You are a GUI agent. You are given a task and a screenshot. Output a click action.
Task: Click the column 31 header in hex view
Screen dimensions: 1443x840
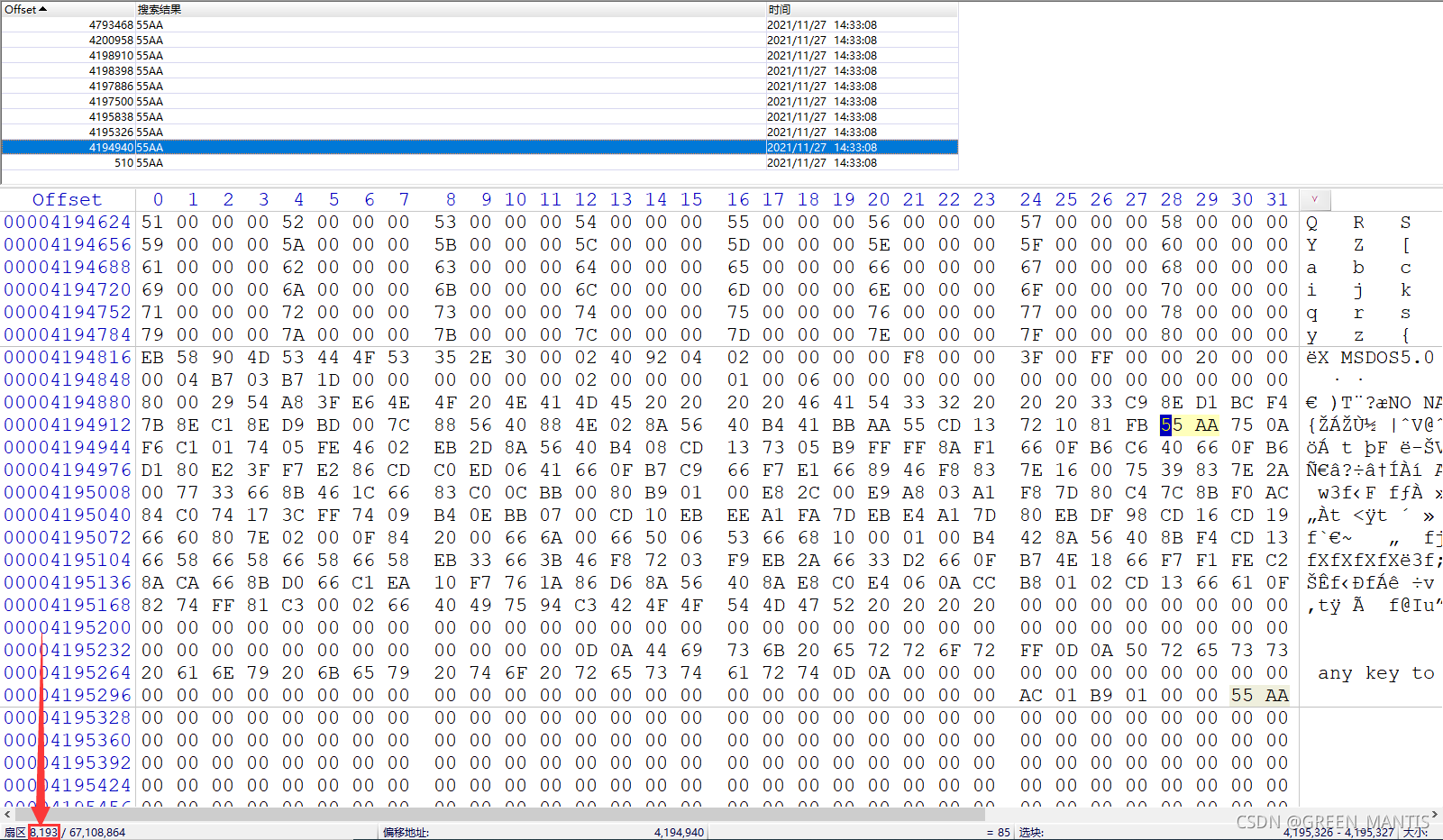(x=1277, y=199)
